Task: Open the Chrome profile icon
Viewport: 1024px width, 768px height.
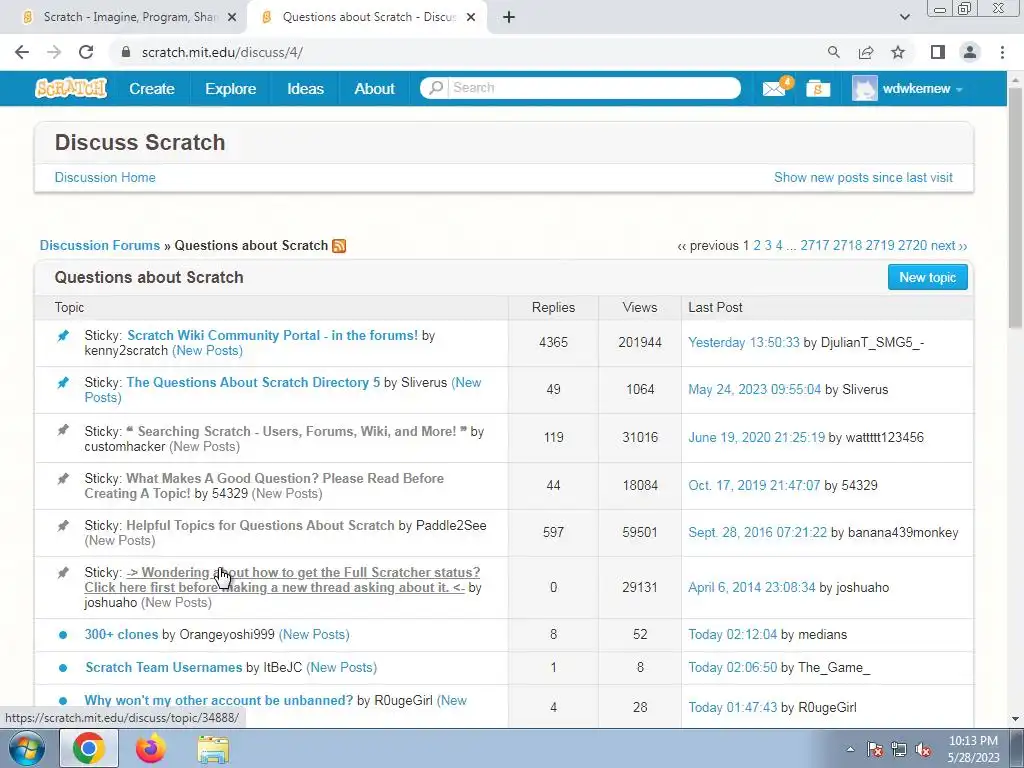Action: [x=970, y=52]
